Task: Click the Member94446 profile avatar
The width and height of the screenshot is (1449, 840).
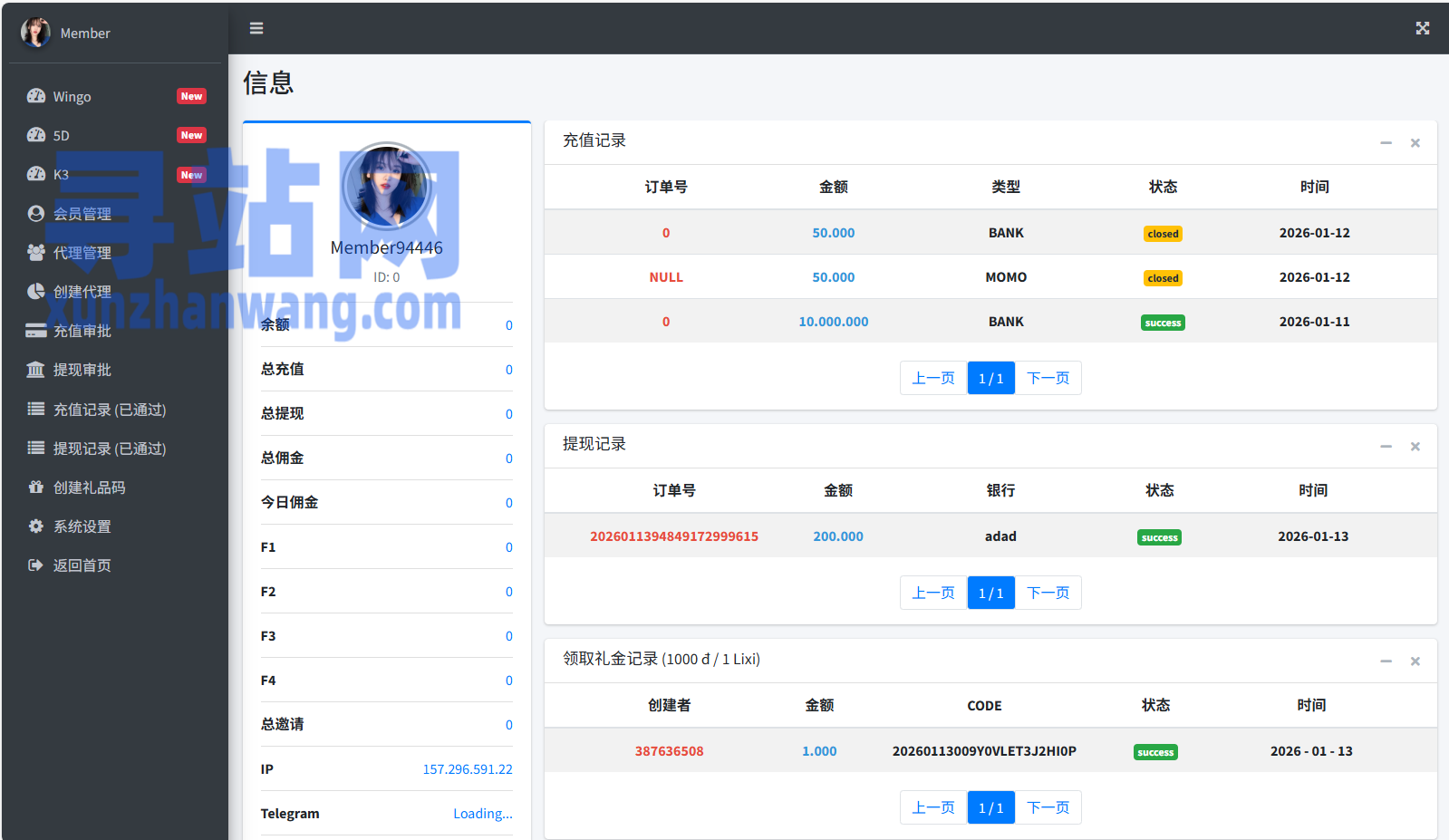Action: click(387, 187)
